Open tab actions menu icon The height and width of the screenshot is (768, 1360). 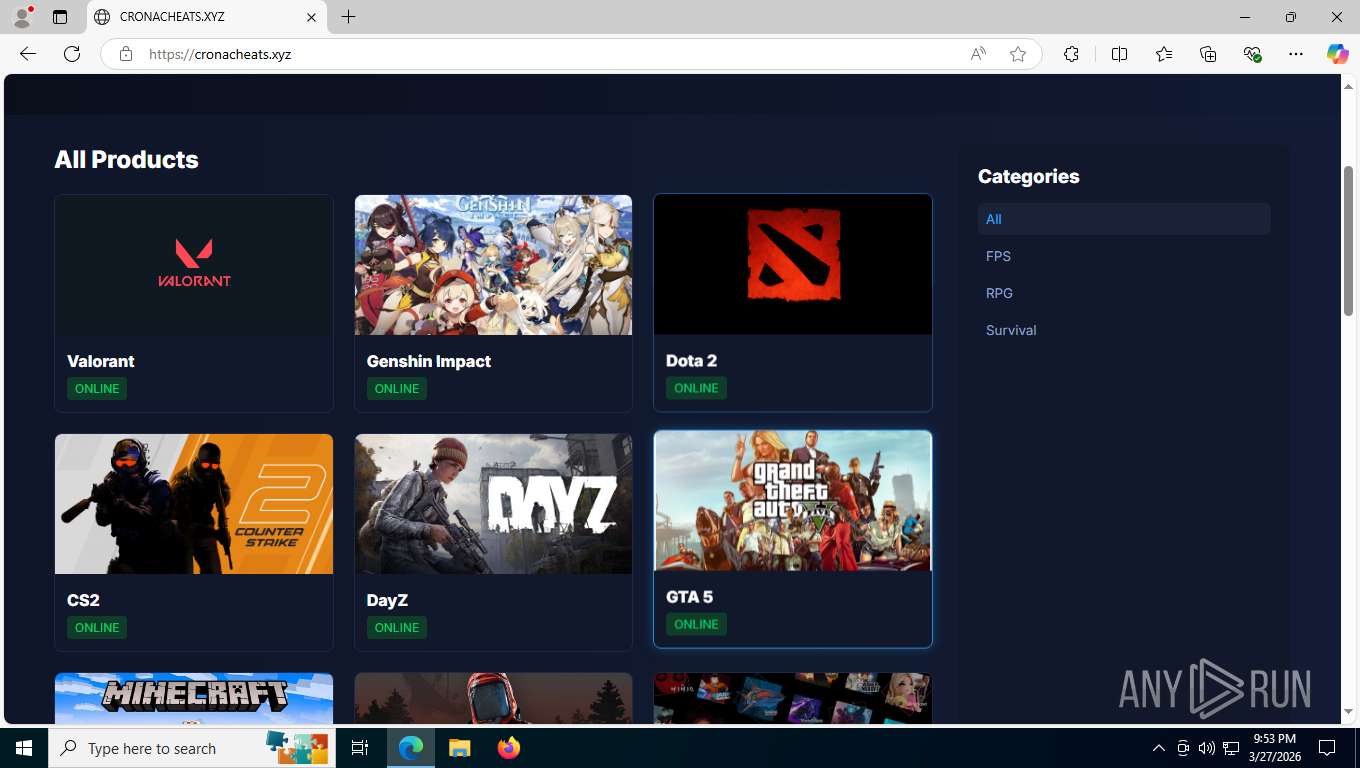(60, 17)
